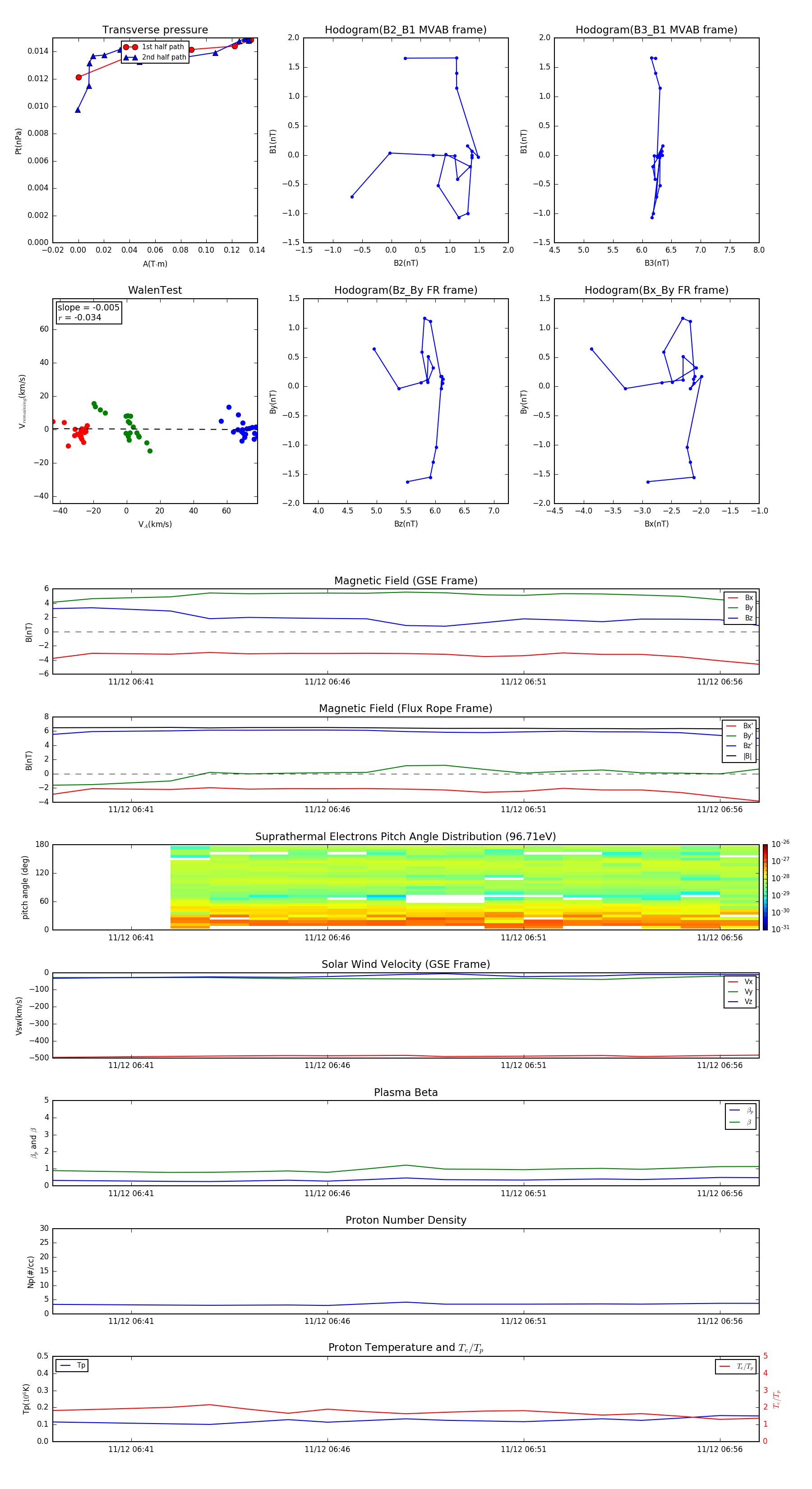The width and height of the screenshot is (812, 1489).
Task: Click the 'WalenTest' plot title
Action: pos(155,290)
